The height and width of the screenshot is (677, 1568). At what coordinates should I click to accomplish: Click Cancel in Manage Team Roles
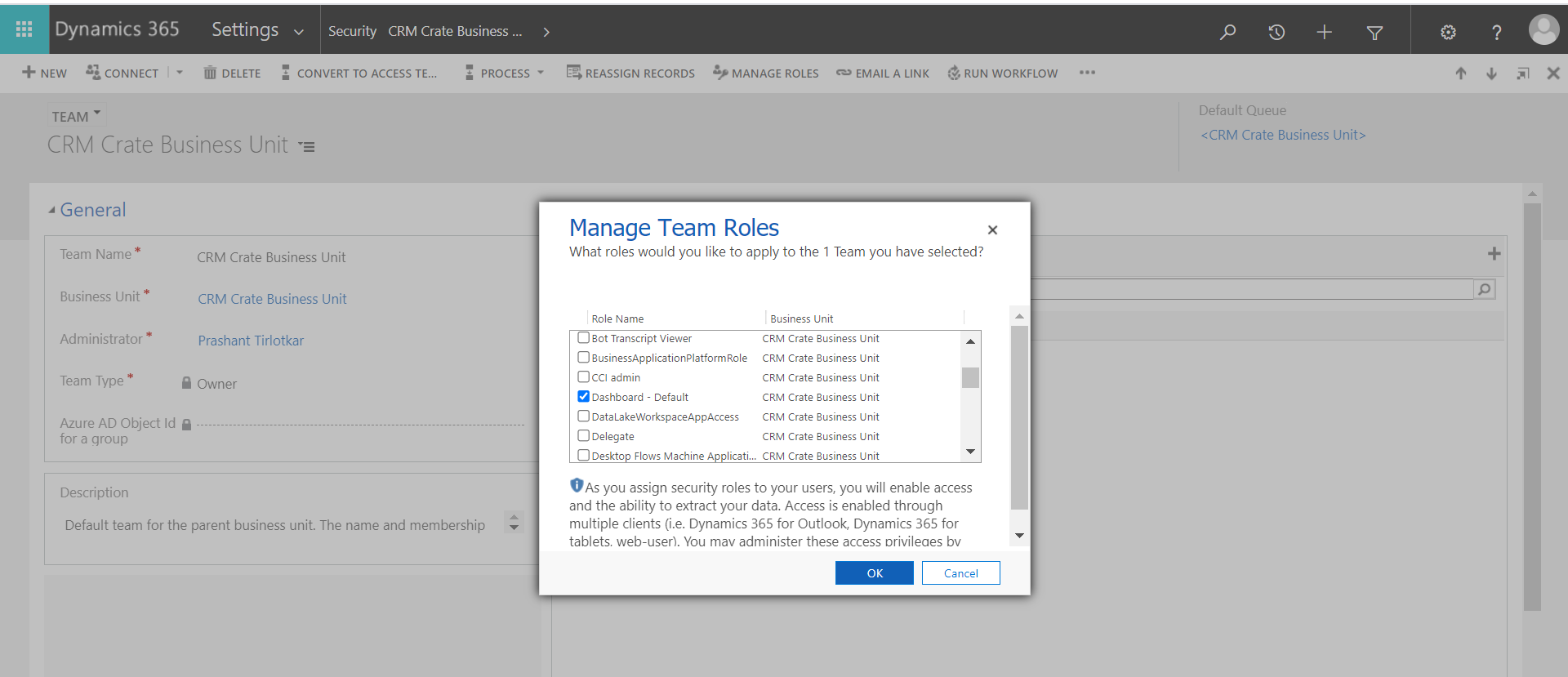(x=960, y=573)
